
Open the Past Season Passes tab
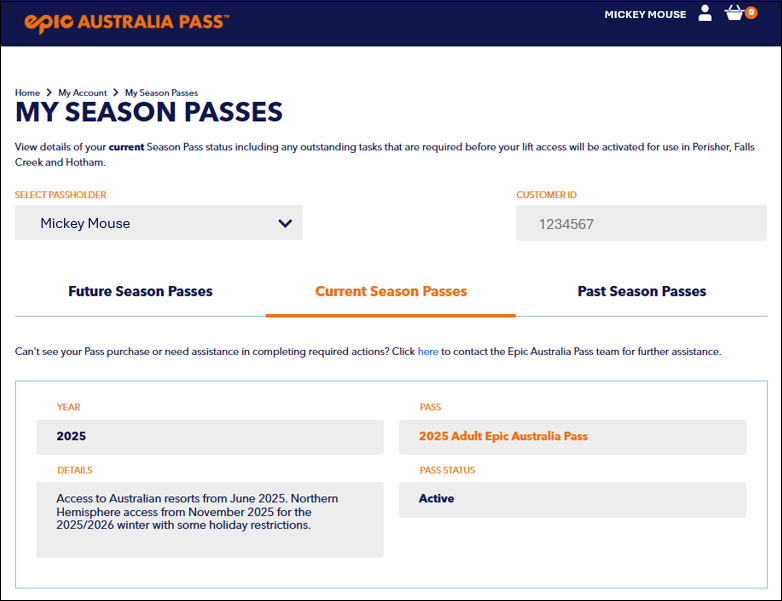[x=642, y=292]
